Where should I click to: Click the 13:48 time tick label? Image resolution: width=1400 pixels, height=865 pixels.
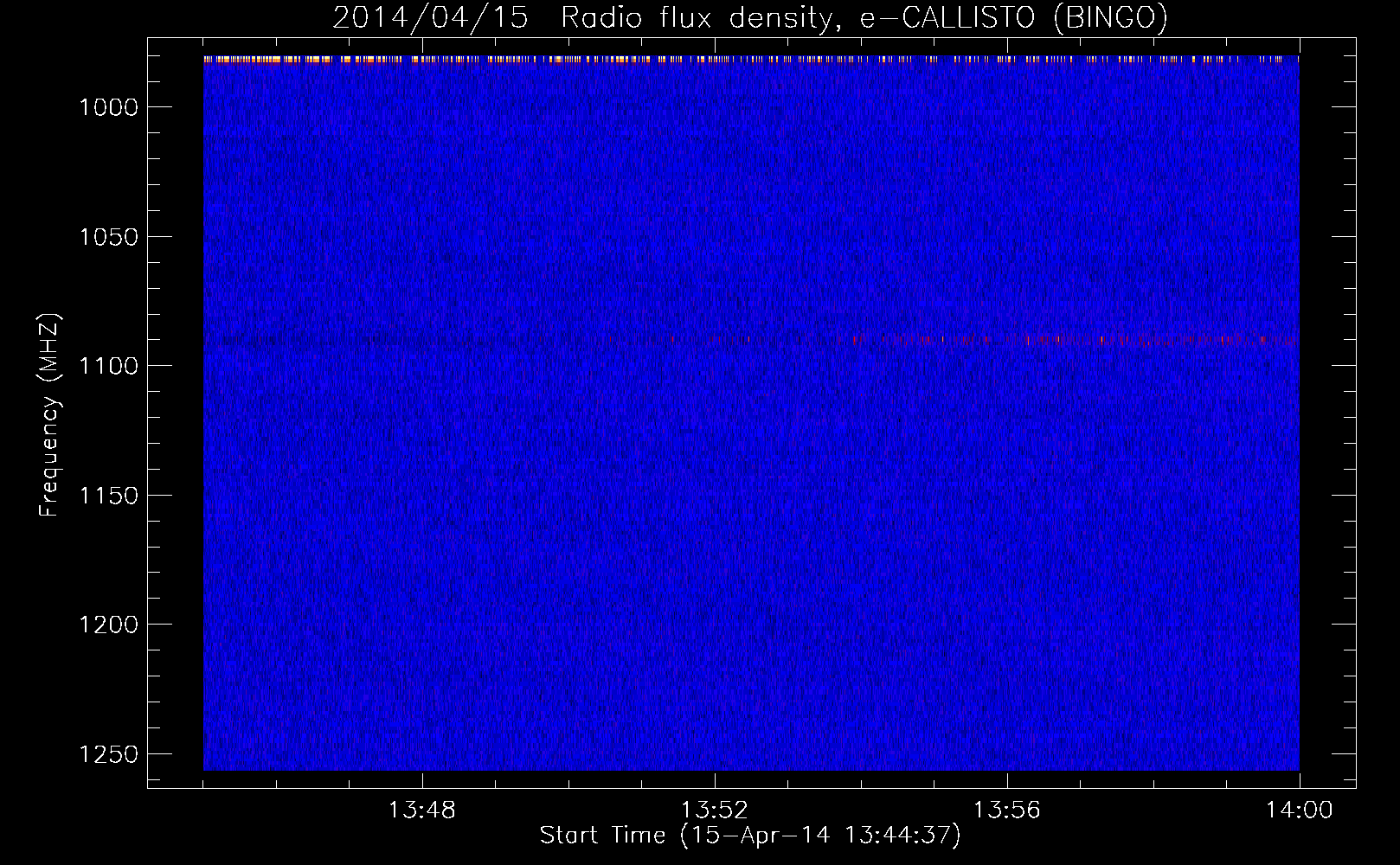[x=421, y=811]
